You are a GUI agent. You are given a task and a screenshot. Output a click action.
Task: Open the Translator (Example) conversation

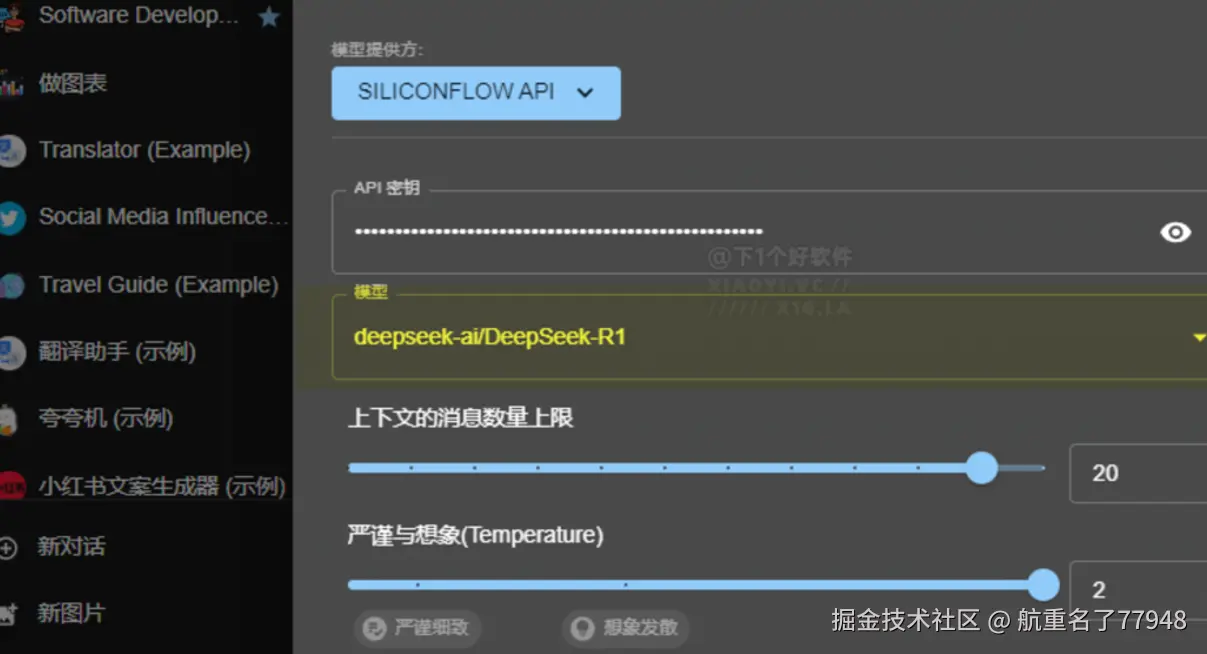click(146, 151)
